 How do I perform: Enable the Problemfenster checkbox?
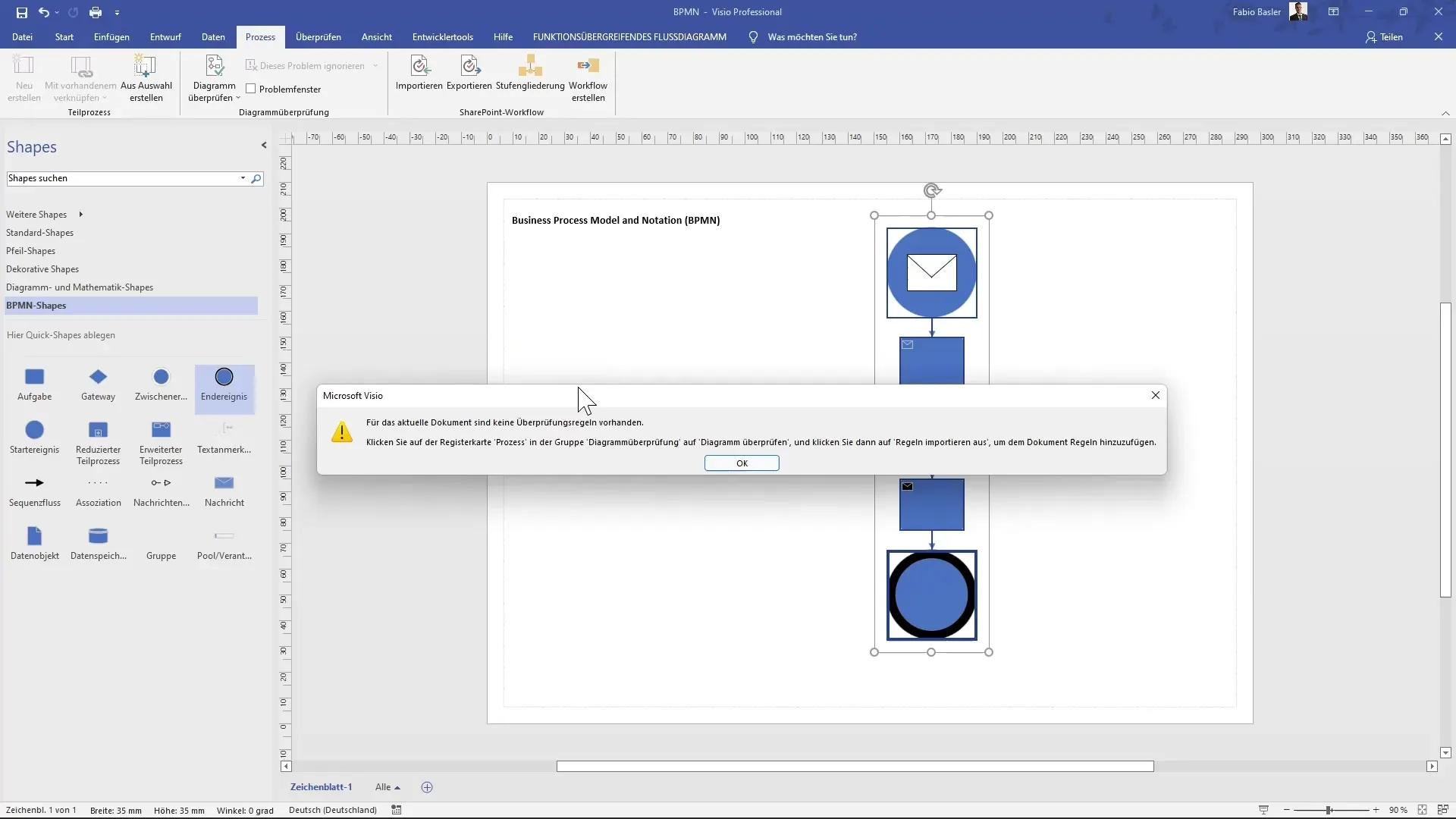coord(251,89)
